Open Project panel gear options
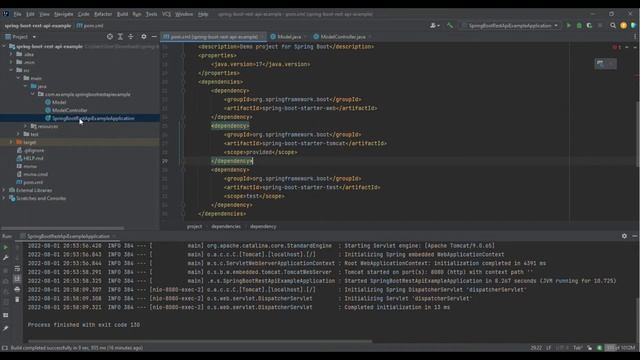 (144, 36)
